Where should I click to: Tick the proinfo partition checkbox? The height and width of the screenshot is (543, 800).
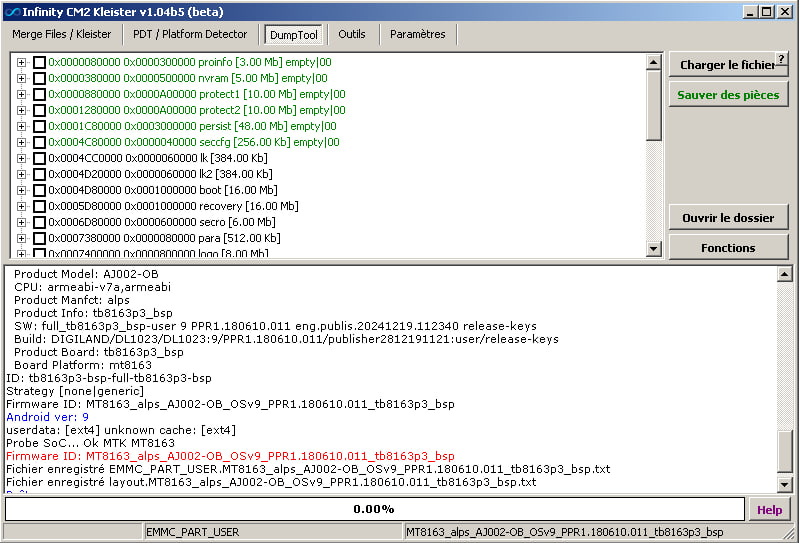[39, 62]
